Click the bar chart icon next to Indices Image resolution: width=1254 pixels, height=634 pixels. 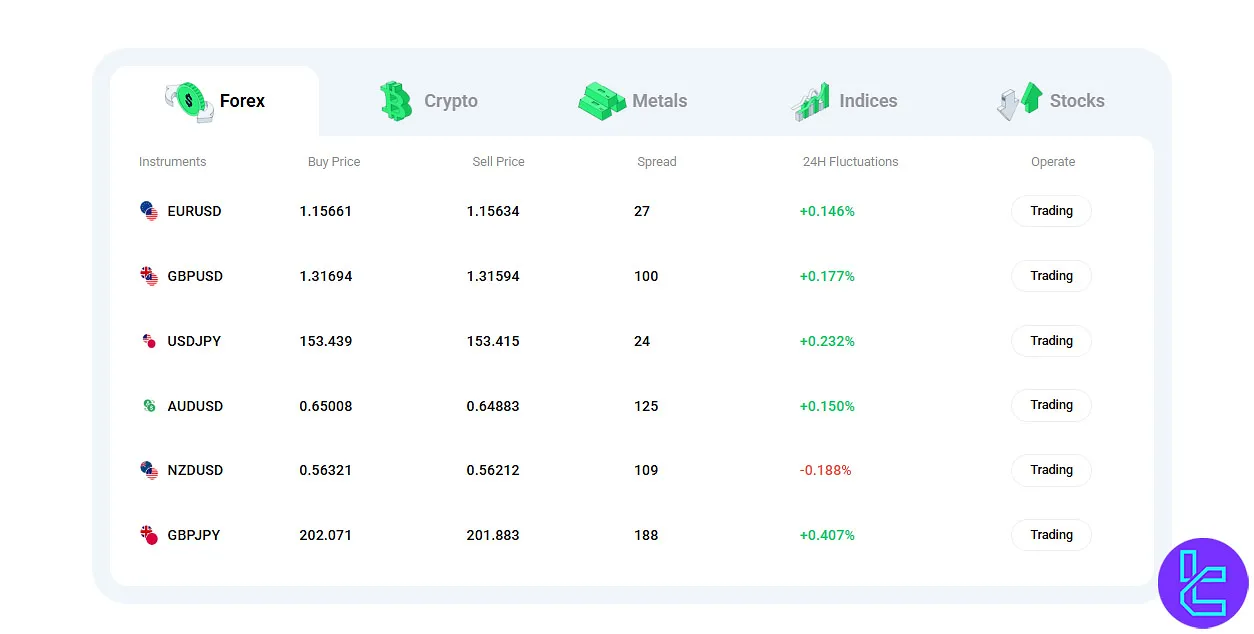pyautogui.click(x=808, y=99)
